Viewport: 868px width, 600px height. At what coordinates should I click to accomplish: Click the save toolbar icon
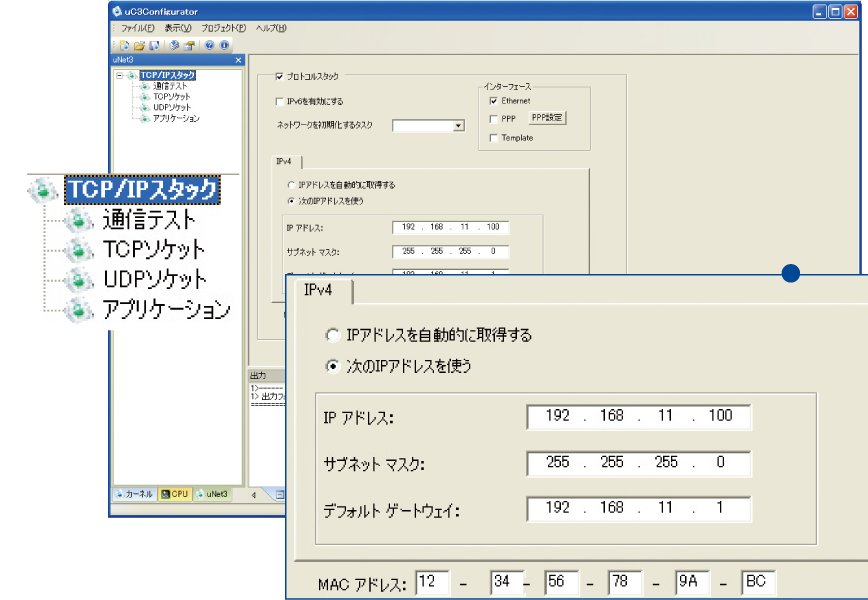pos(154,45)
